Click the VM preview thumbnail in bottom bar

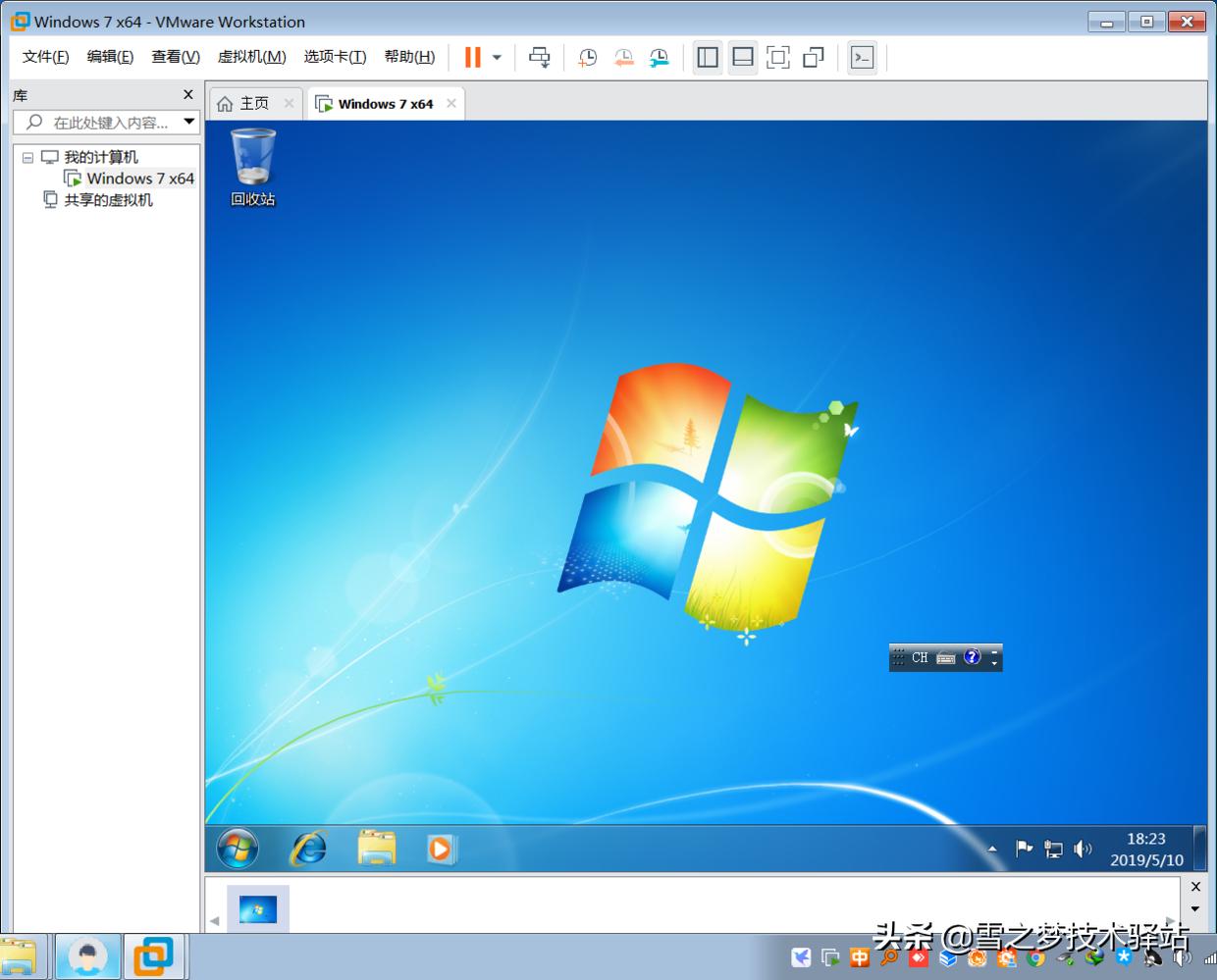(257, 911)
